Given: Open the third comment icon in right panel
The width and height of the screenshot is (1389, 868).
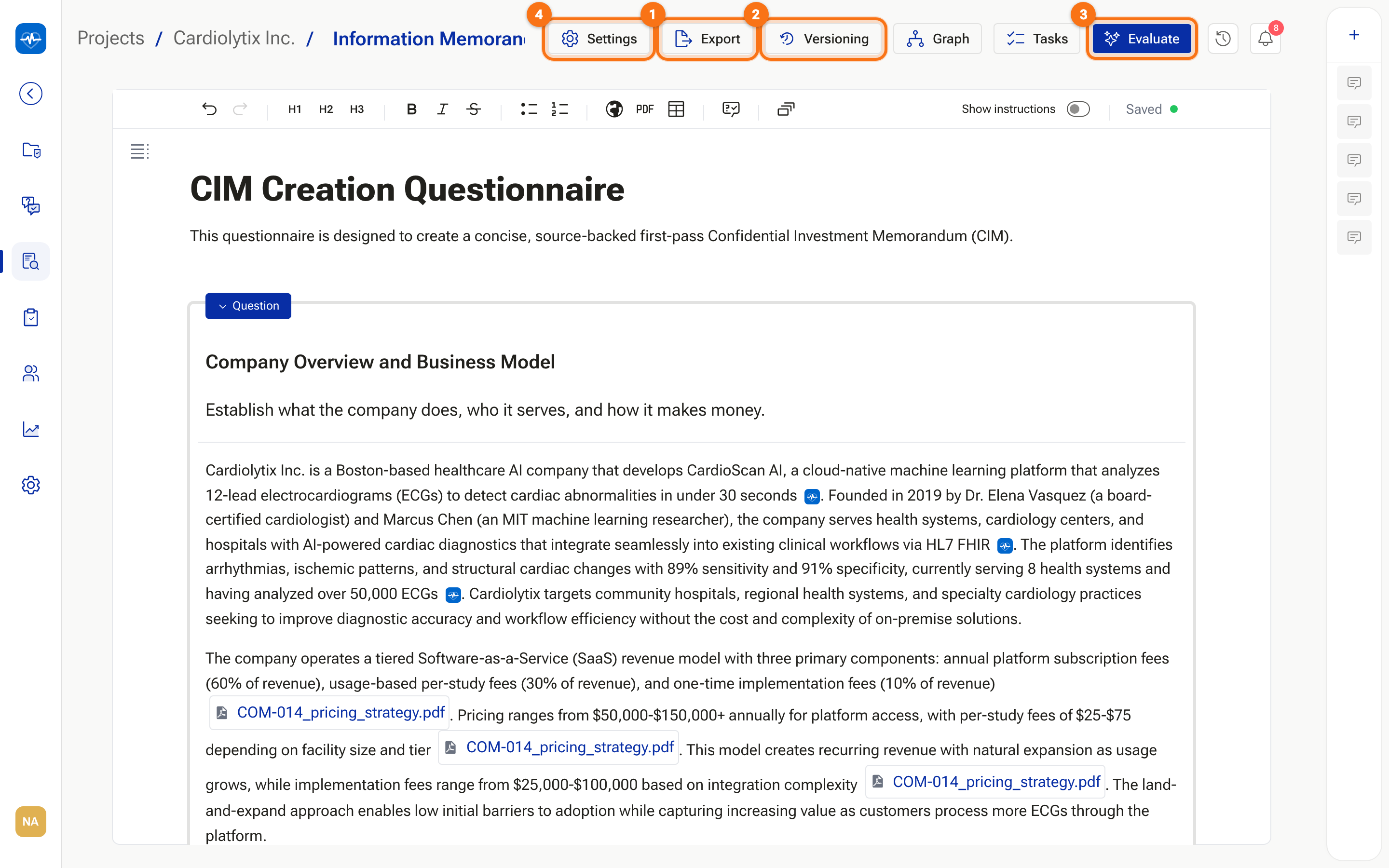Looking at the screenshot, I should 1354,160.
